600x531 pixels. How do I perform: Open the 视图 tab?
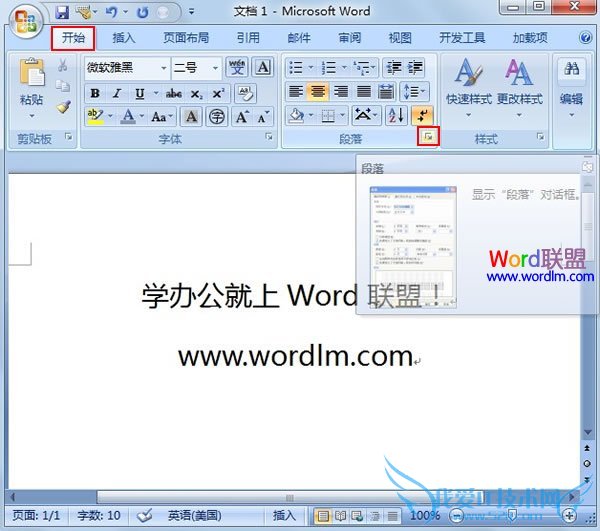pos(400,38)
